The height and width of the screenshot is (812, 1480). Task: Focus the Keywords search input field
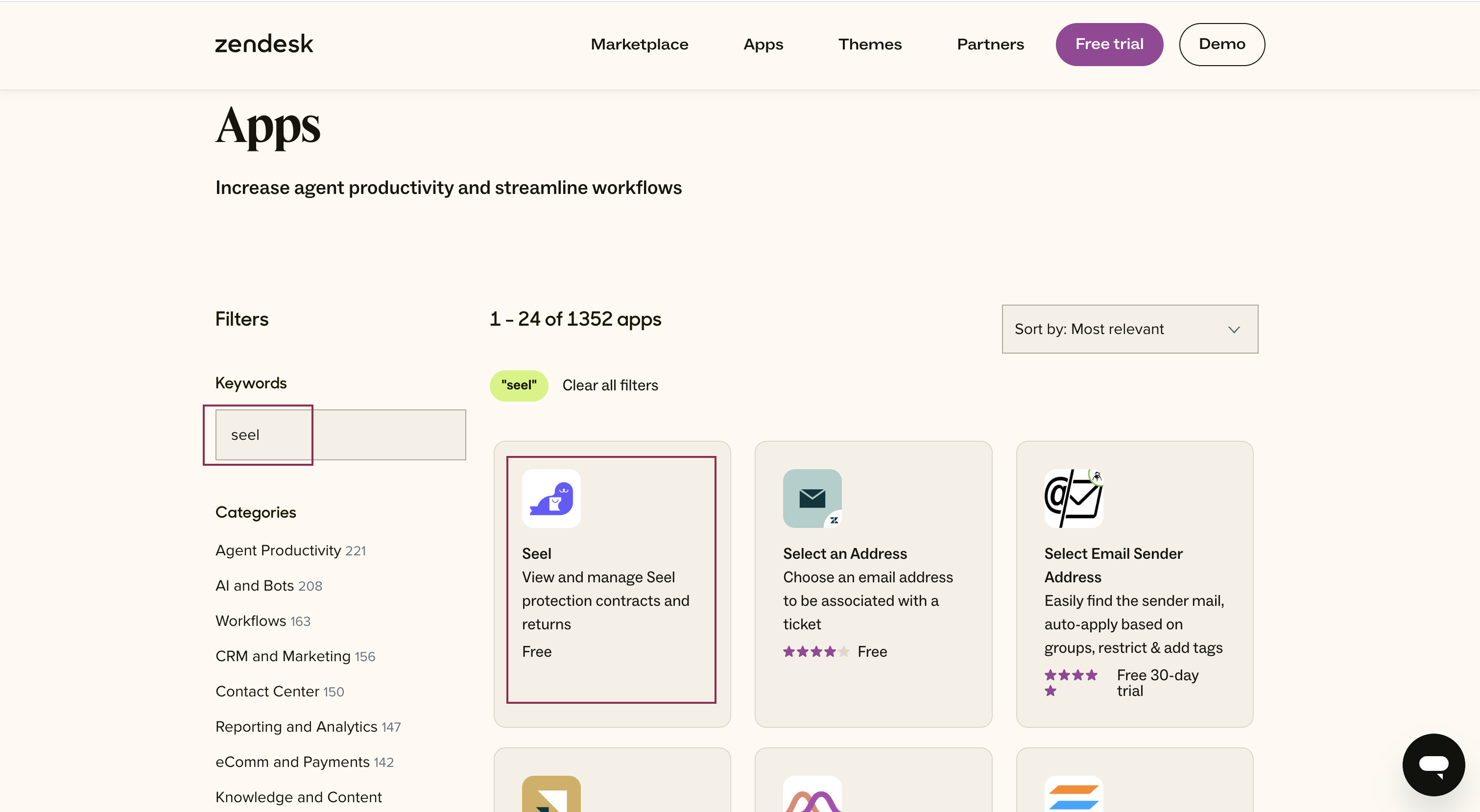click(340, 434)
